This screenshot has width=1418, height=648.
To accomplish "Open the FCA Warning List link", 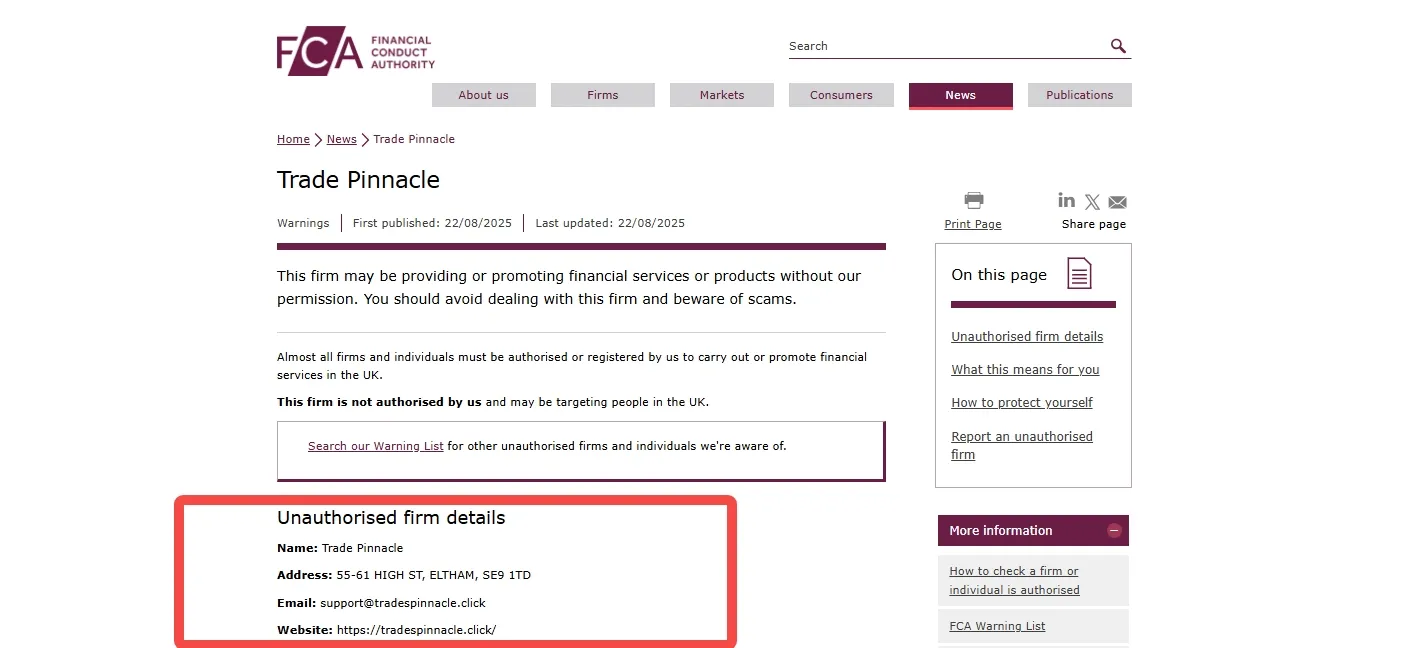I will pyautogui.click(x=997, y=626).
